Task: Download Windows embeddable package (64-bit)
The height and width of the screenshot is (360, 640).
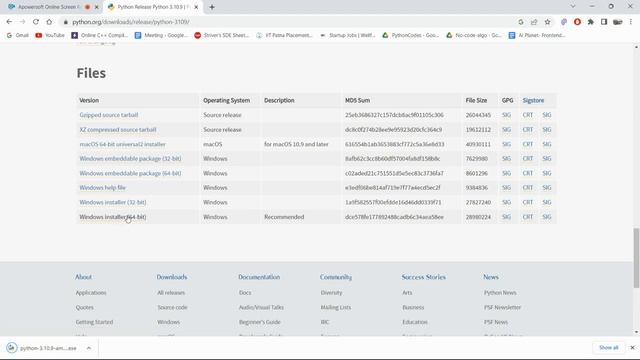Action: point(130,173)
